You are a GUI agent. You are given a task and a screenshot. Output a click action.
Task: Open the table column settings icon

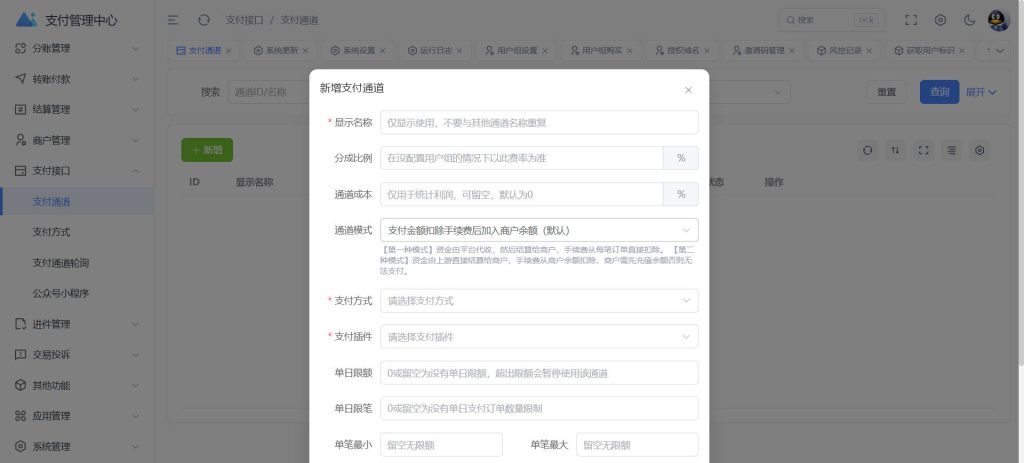pos(980,150)
